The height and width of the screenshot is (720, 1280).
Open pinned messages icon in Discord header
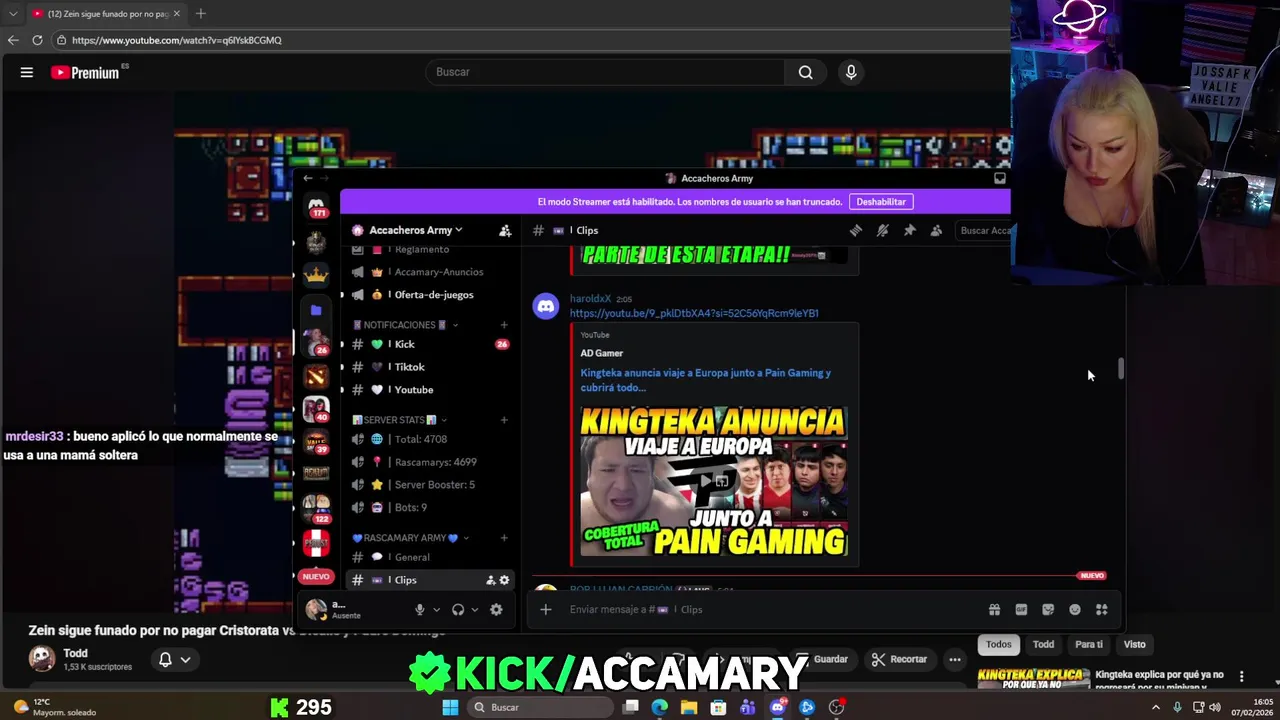909,230
